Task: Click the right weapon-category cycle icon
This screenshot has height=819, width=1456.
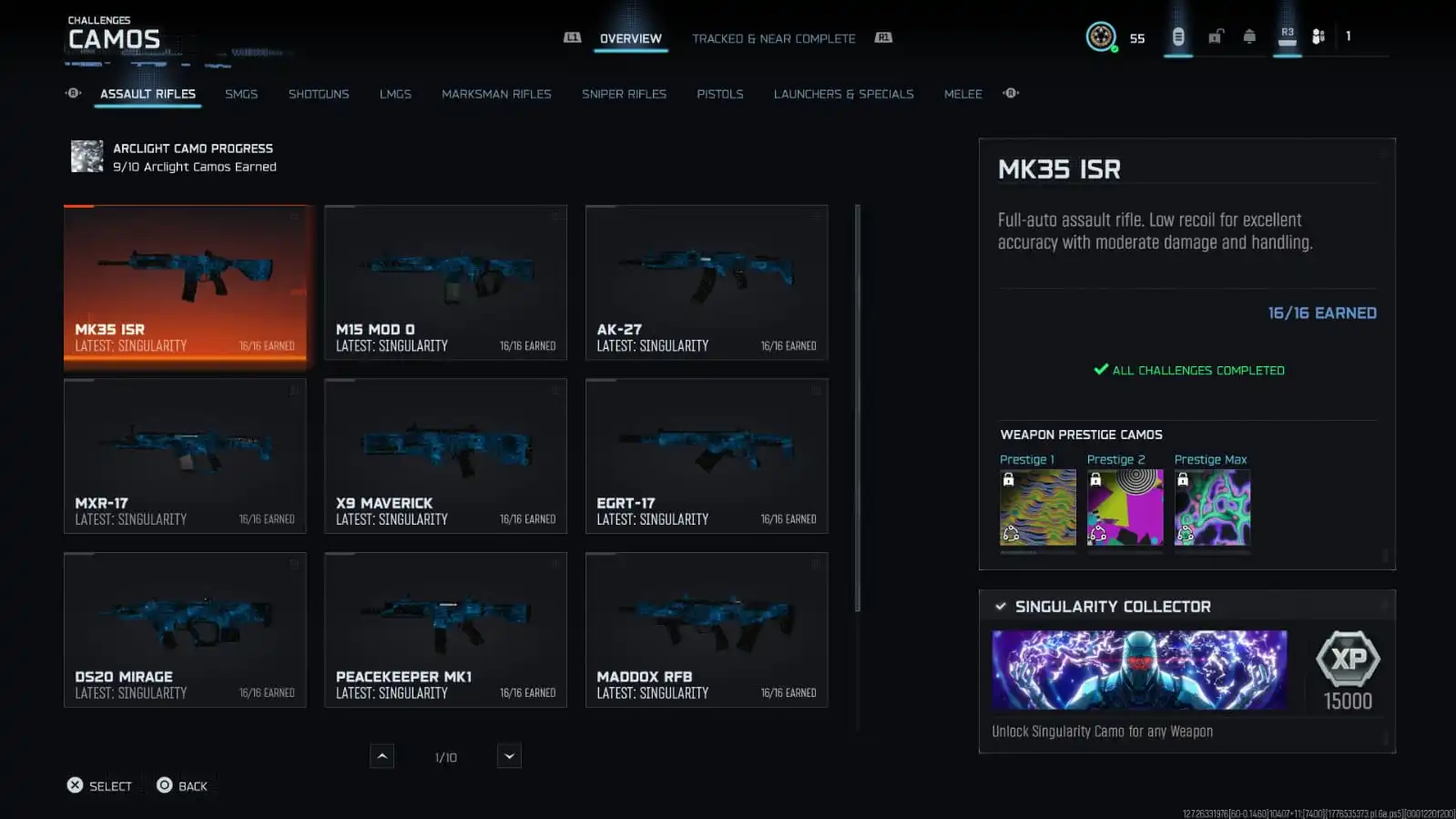Action: tap(1011, 93)
